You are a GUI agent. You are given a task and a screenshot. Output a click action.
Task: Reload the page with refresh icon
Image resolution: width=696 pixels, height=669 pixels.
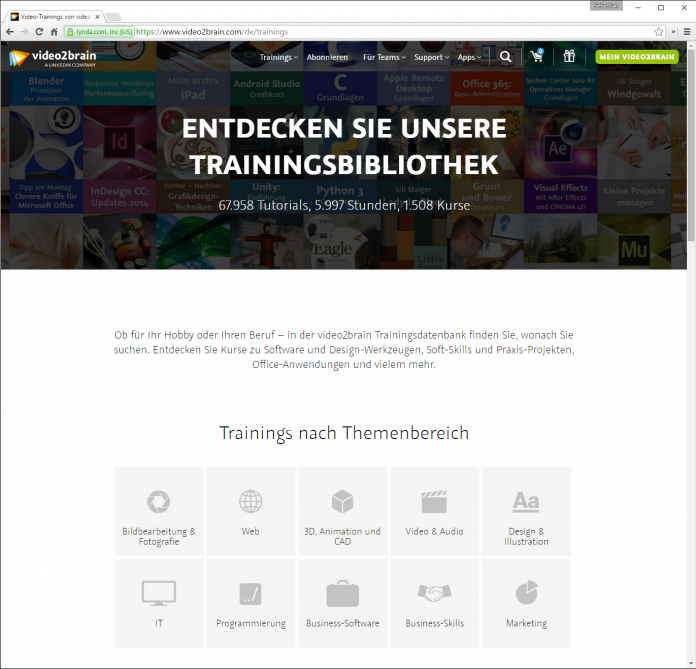(39, 32)
